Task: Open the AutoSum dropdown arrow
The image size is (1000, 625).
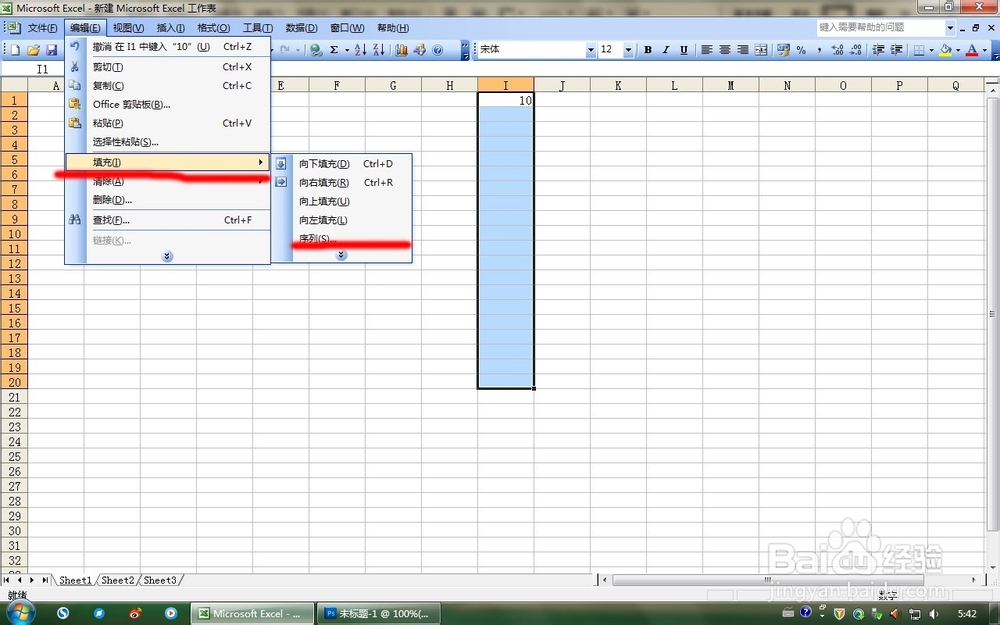Action: [x=346, y=50]
